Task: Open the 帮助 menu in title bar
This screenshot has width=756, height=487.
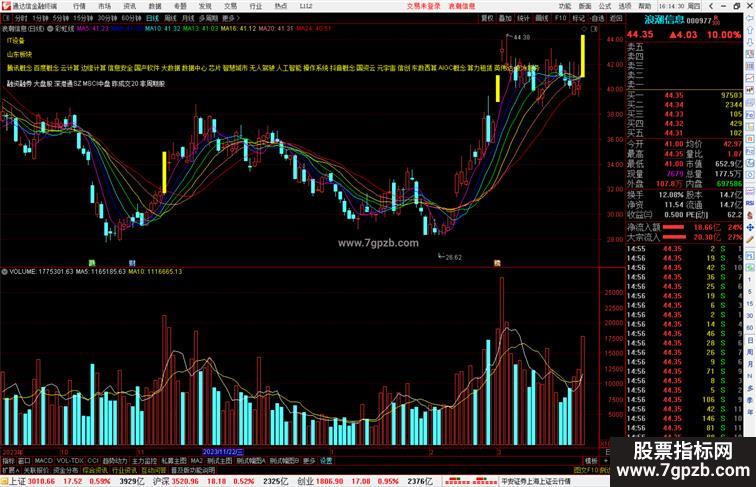Action: [645, 6]
